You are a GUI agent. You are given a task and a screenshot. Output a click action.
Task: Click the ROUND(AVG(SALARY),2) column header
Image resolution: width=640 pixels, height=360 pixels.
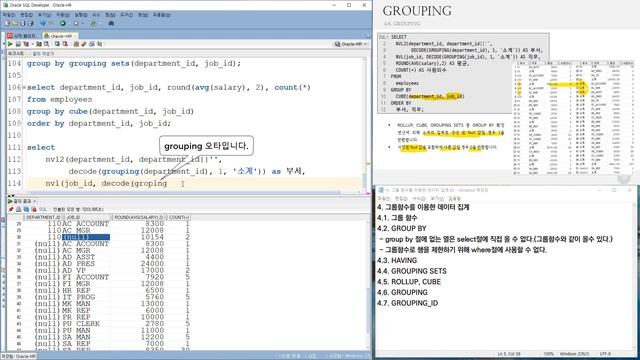click(138, 217)
